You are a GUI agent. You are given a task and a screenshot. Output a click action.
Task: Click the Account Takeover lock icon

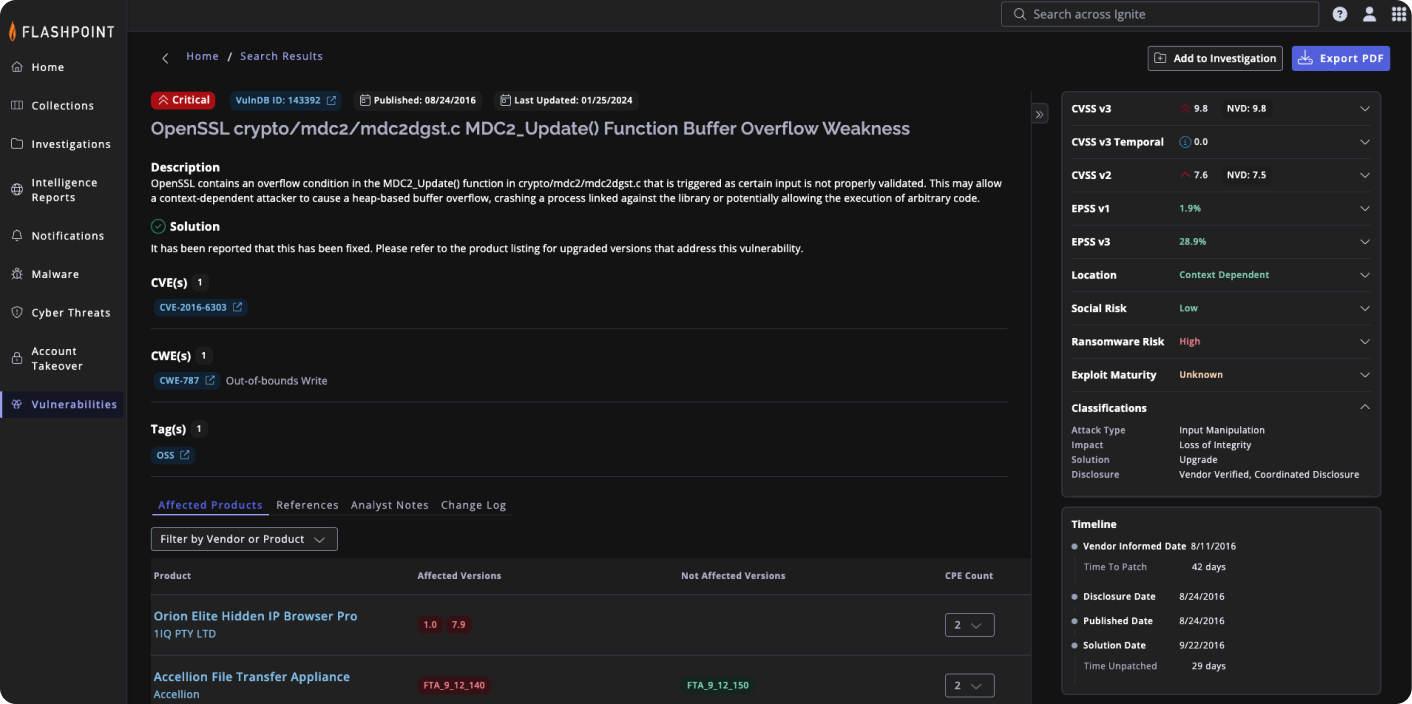[x=17, y=358]
